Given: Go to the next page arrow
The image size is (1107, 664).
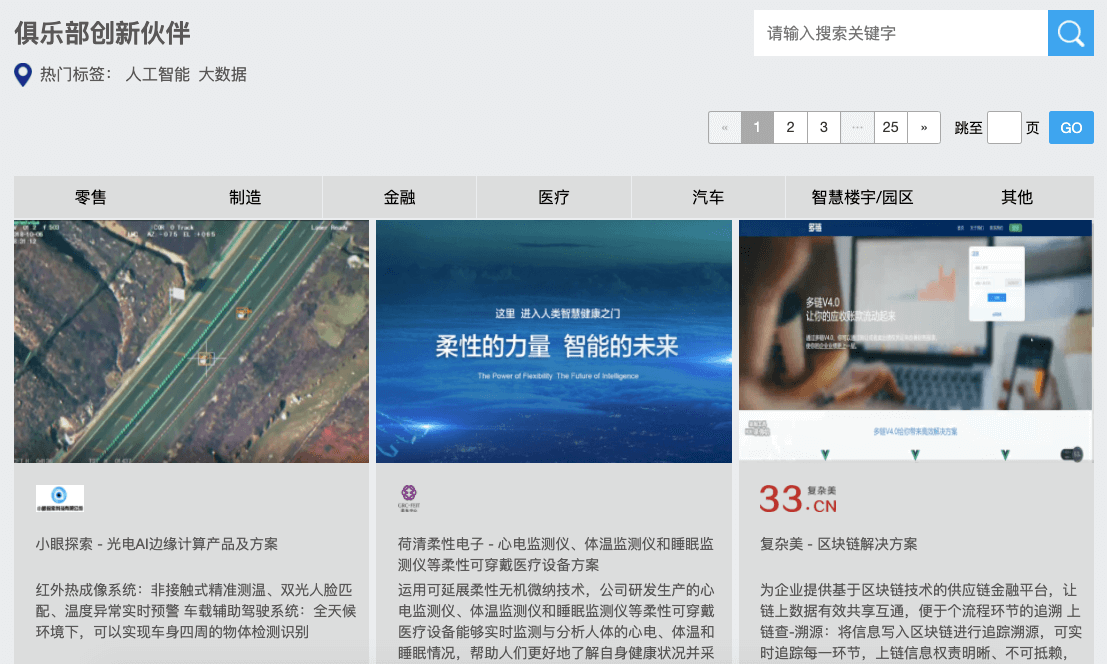Looking at the screenshot, I should coord(923,128).
